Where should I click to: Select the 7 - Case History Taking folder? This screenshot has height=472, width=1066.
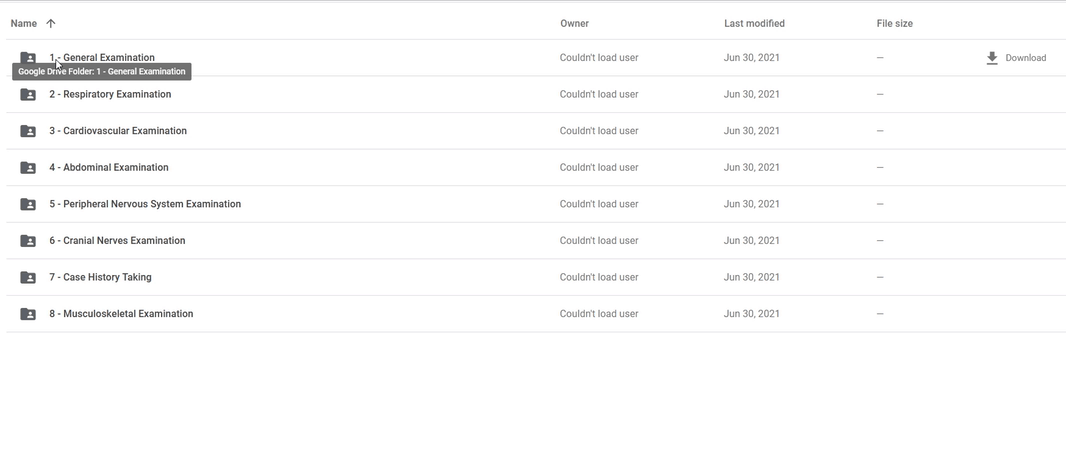[x=100, y=277]
